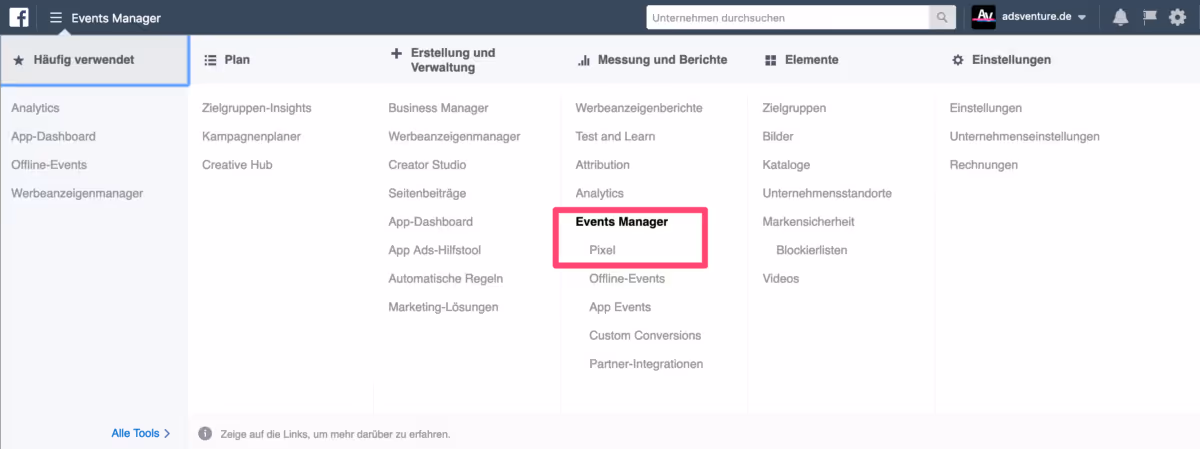Open Blockierlisten
This screenshot has width=1200, height=449.
pyautogui.click(x=811, y=250)
